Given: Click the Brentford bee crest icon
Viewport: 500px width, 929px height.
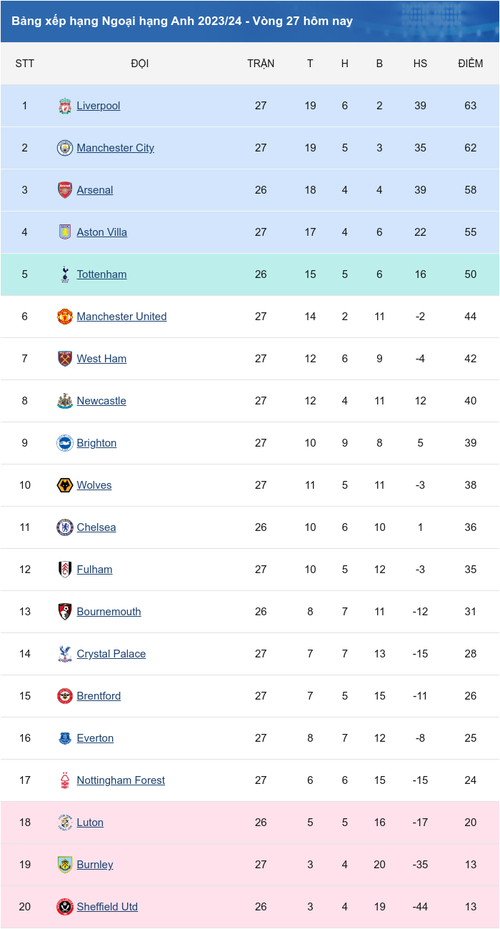Looking at the screenshot, I should [x=65, y=696].
